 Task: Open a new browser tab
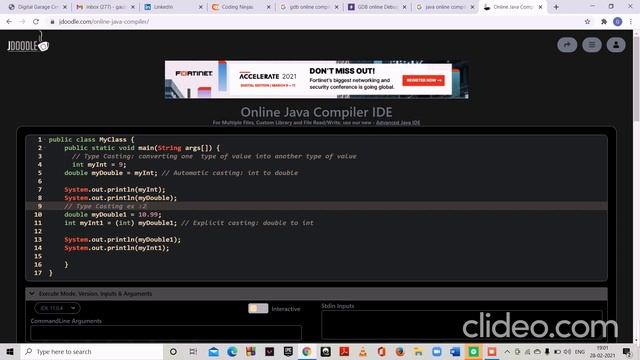pyautogui.click(x=556, y=7)
